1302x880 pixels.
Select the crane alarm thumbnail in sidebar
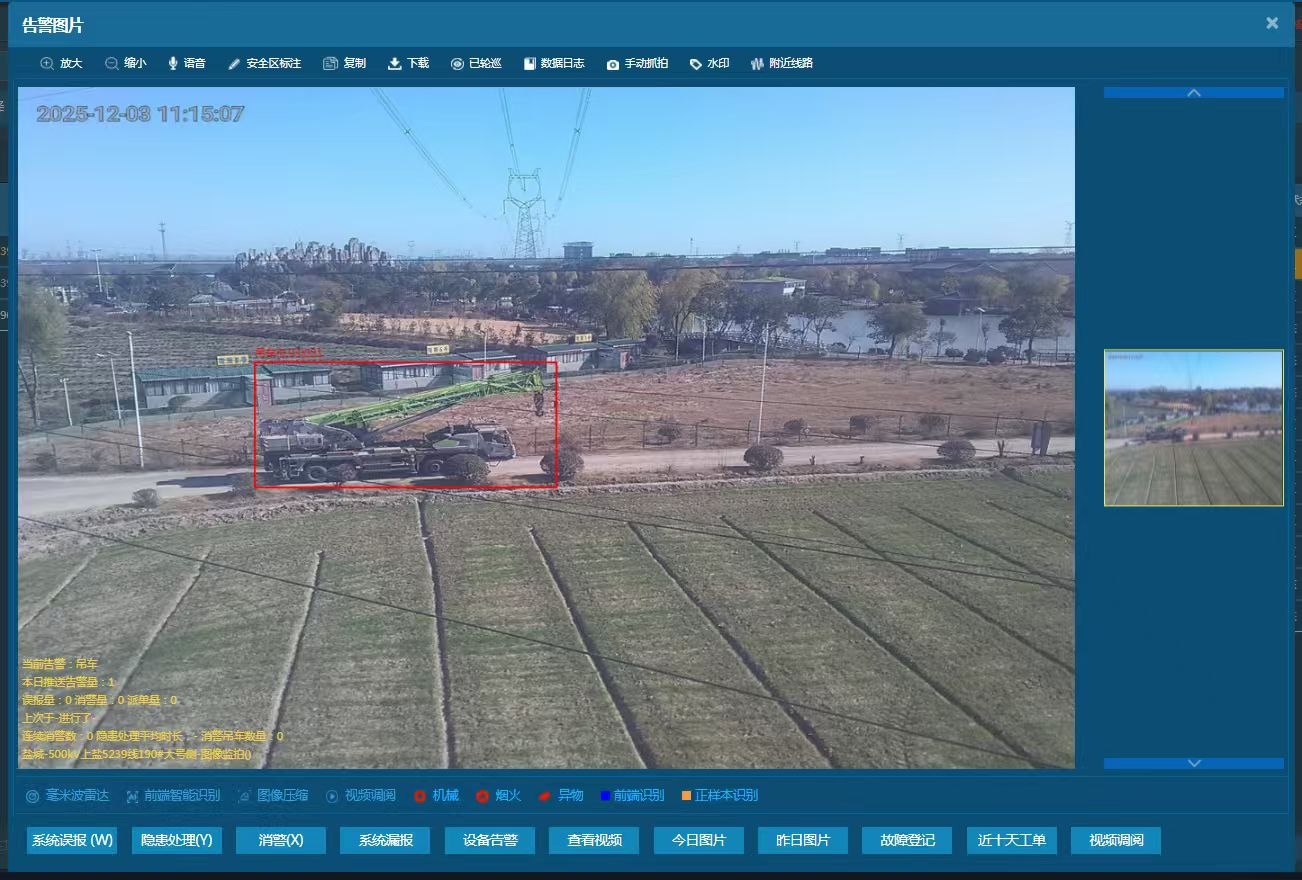(1193, 428)
